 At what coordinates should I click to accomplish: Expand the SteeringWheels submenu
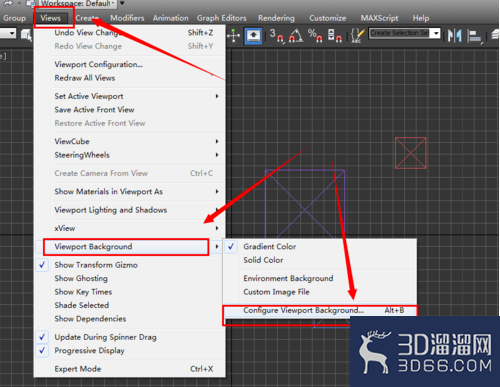130,155
